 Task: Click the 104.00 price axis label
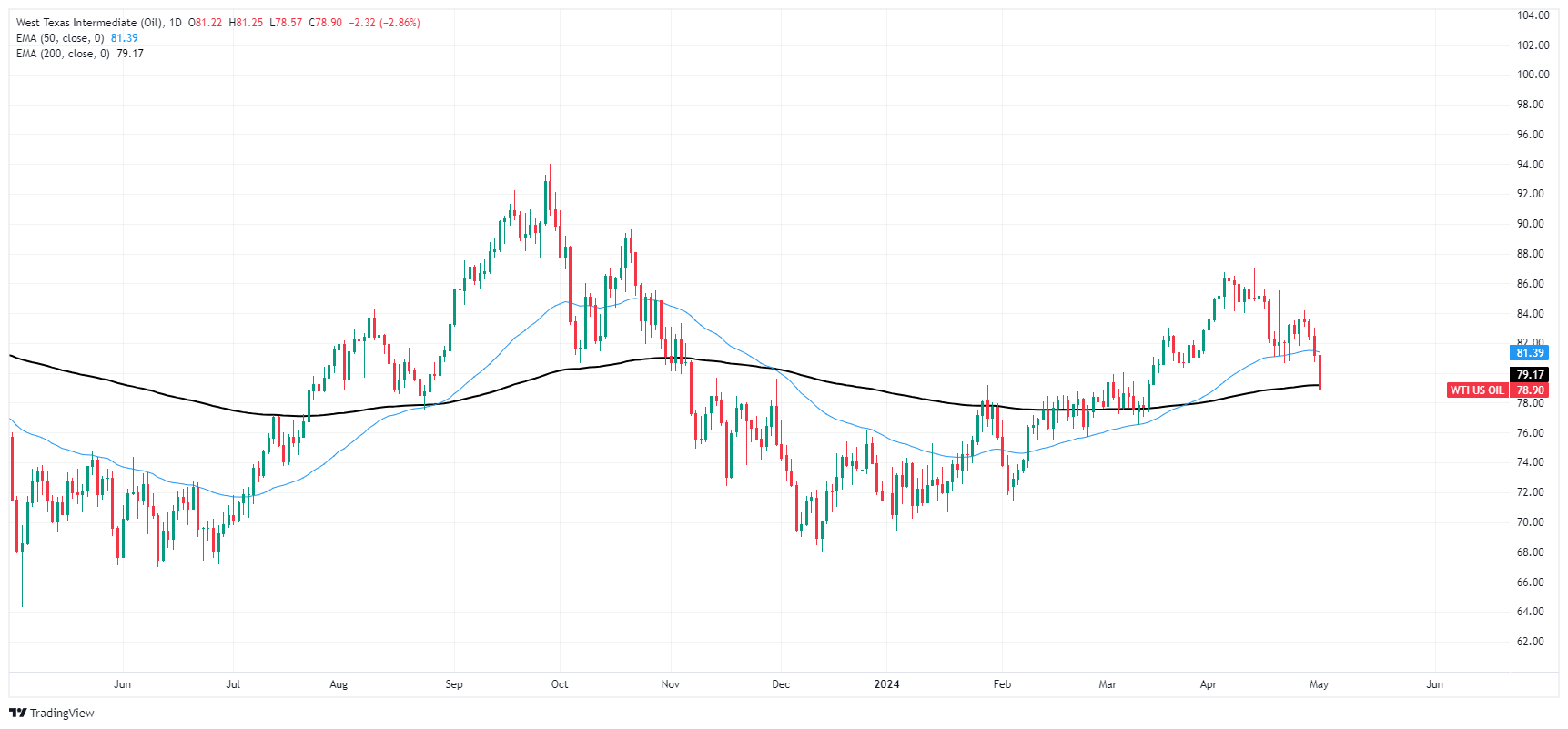1533,15
